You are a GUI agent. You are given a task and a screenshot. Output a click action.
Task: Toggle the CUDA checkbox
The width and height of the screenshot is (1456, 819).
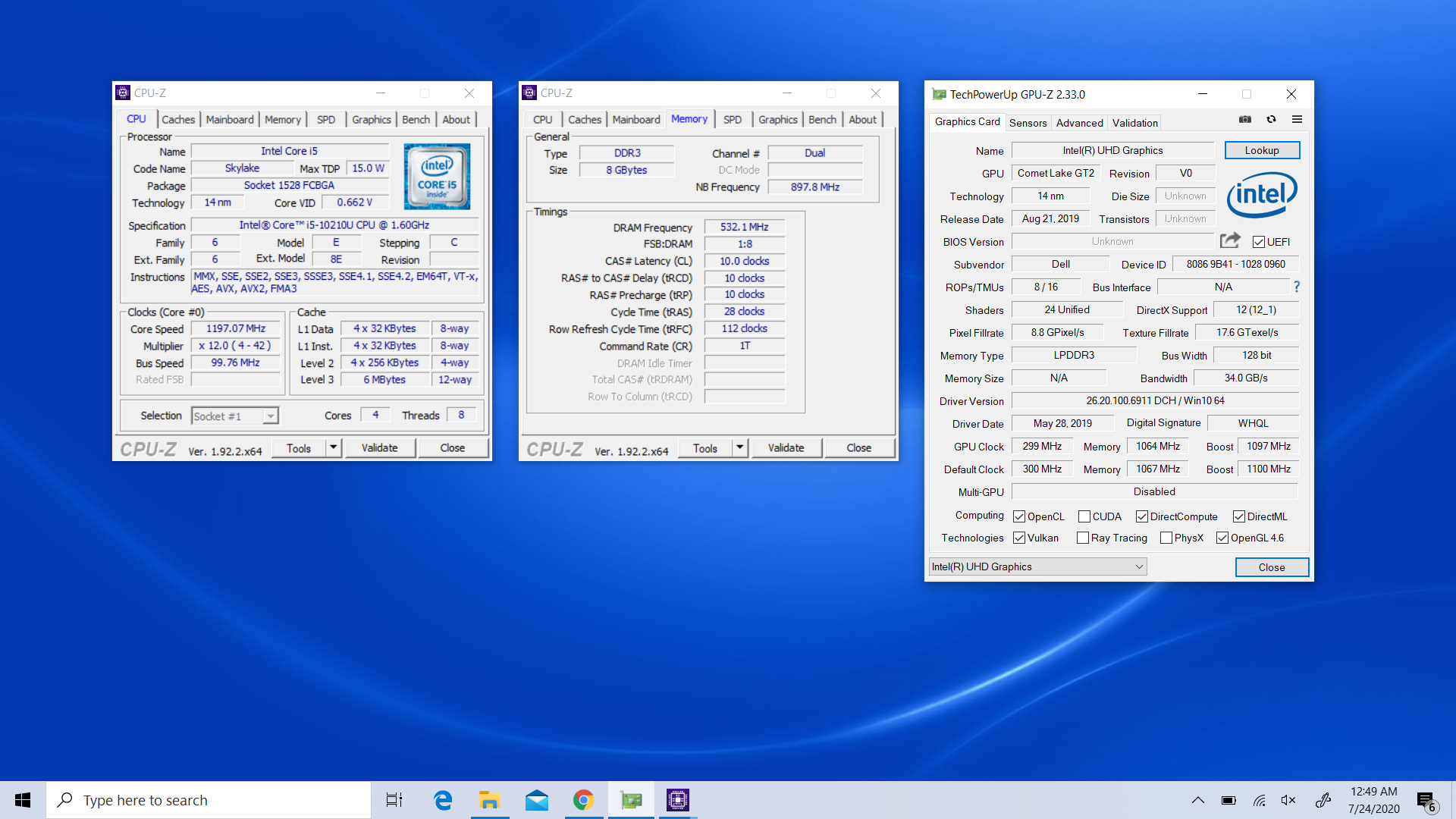coord(1084,516)
